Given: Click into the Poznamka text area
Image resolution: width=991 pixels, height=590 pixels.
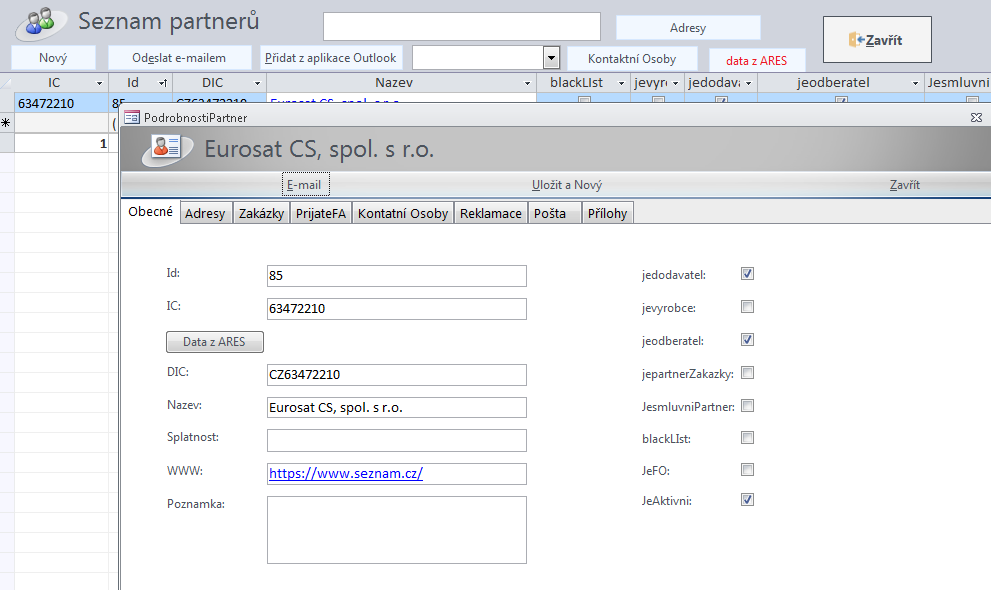Looking at the screenshot, I should click(396, 530).
